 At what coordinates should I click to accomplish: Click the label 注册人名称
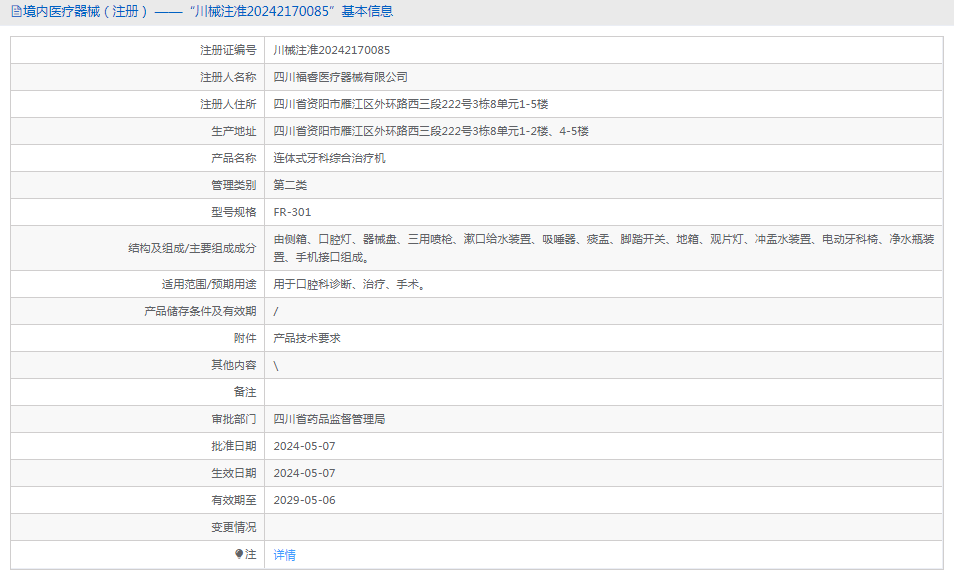tap(228, 77)
